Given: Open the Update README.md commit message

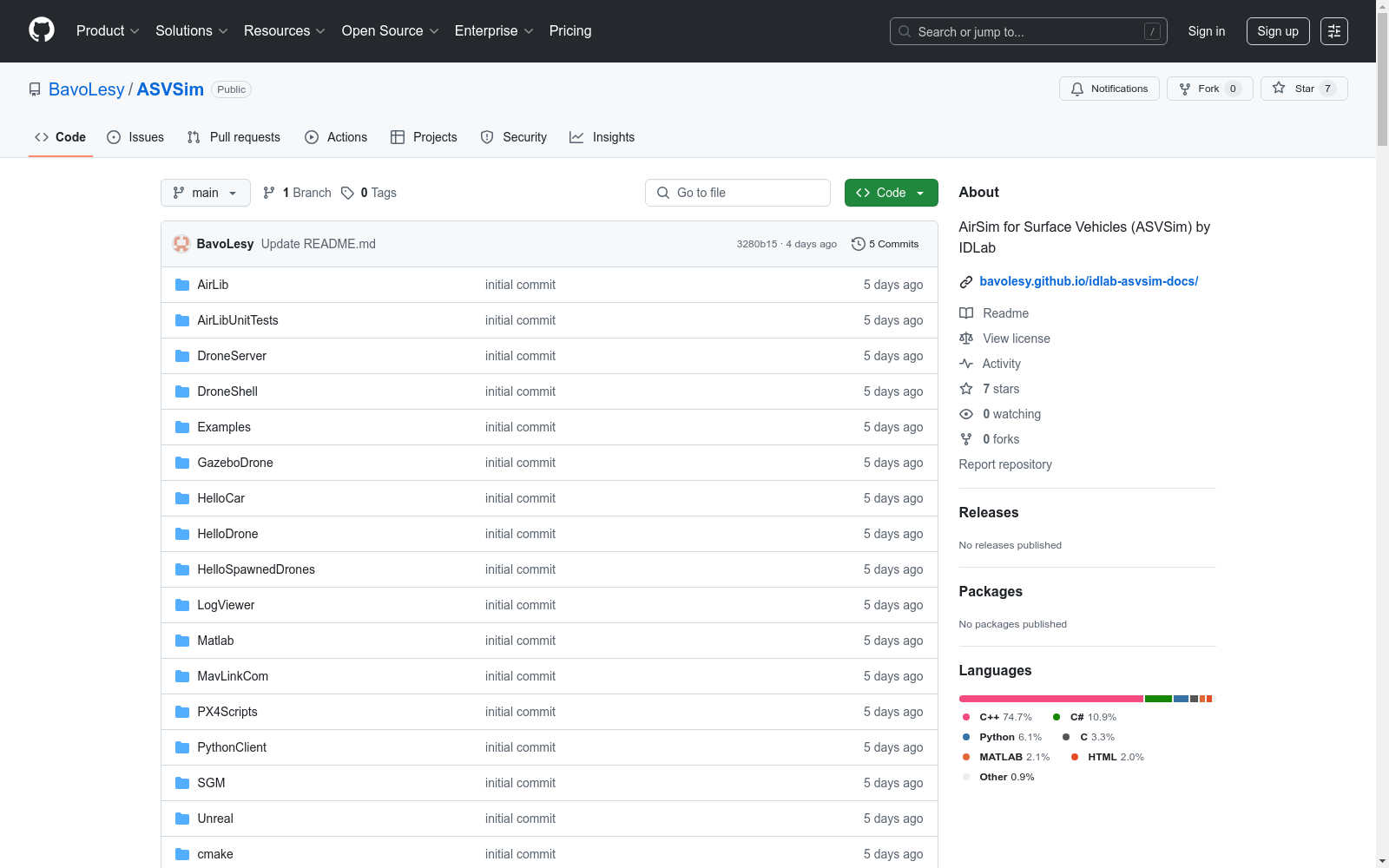Looking at the screenshot, I should click(319, 244).
